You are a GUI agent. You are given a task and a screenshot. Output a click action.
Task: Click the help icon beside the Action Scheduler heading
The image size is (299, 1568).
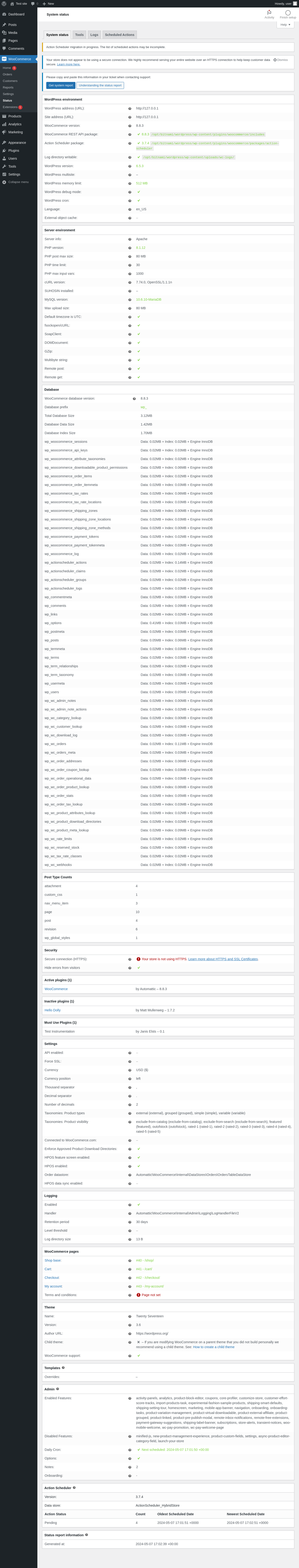[74, 1488]
